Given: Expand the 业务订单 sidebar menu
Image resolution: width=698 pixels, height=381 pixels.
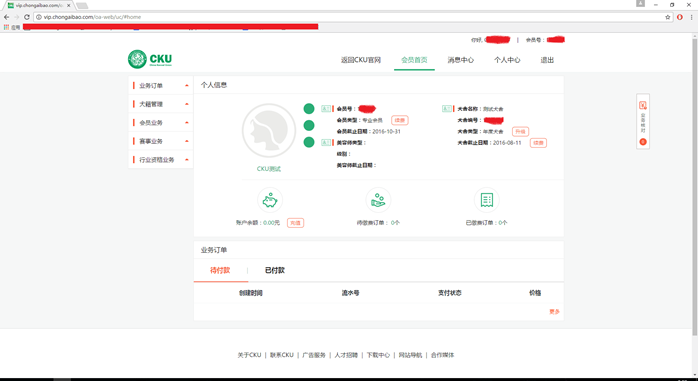Looking at the screenshot, I should pos(161,85).
